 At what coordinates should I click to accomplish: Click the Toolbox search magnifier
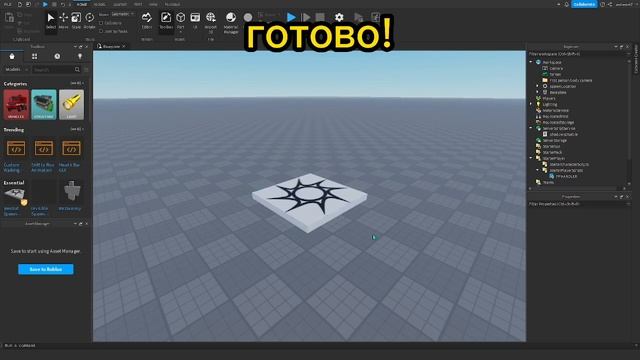point(77,70)
